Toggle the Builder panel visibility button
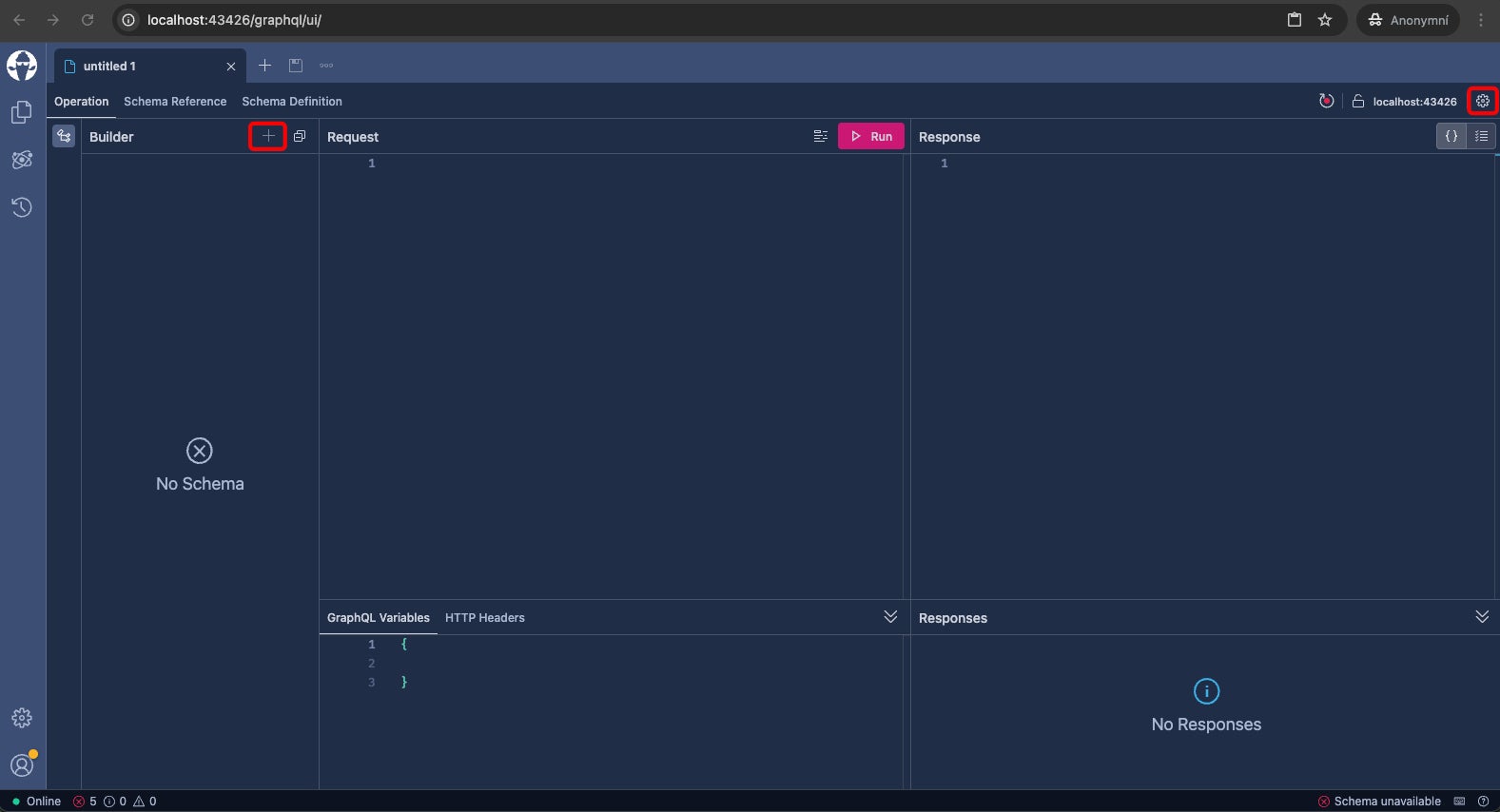 (64, 136)
